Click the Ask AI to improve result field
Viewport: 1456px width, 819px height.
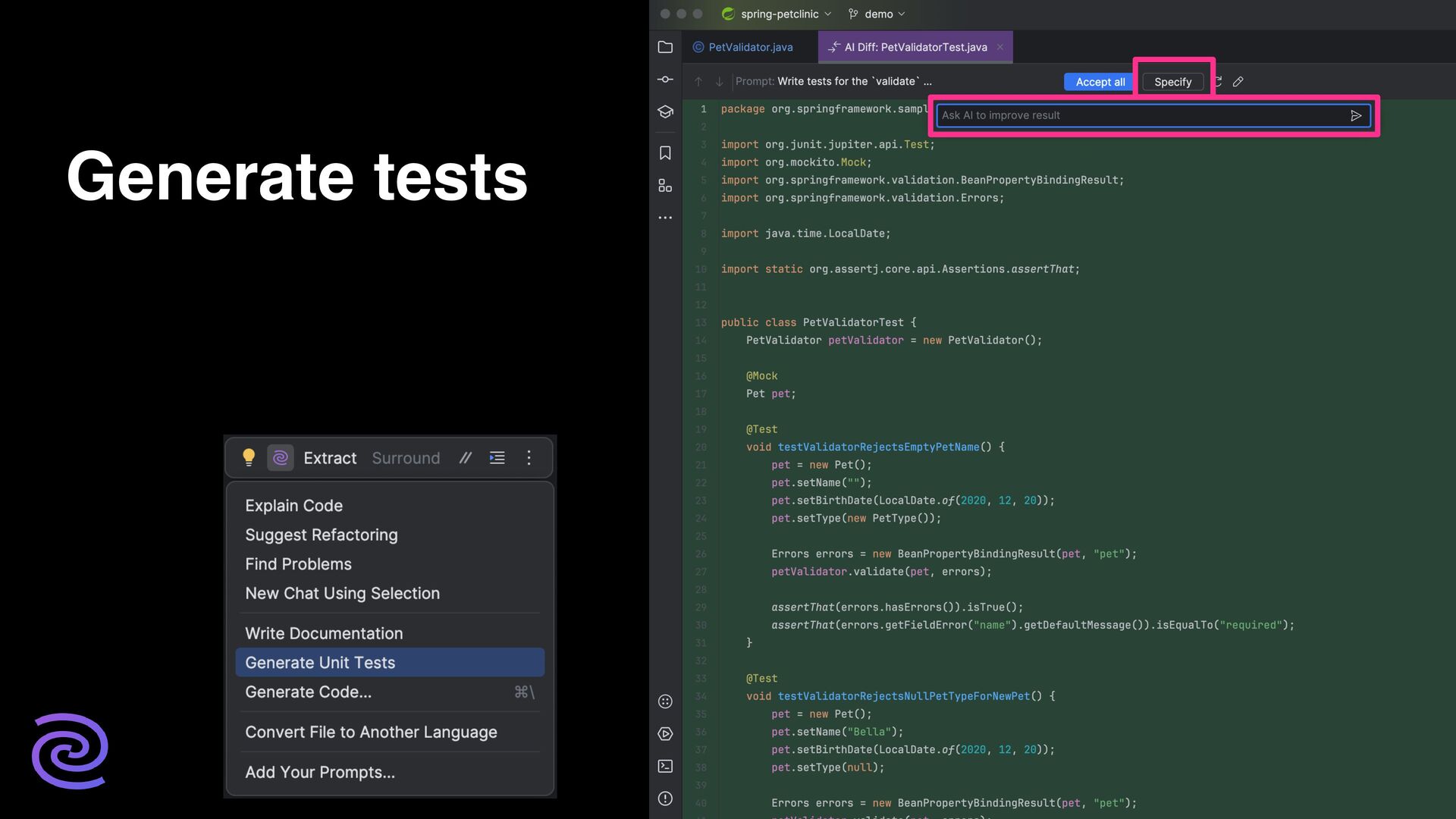[1137, 115]
